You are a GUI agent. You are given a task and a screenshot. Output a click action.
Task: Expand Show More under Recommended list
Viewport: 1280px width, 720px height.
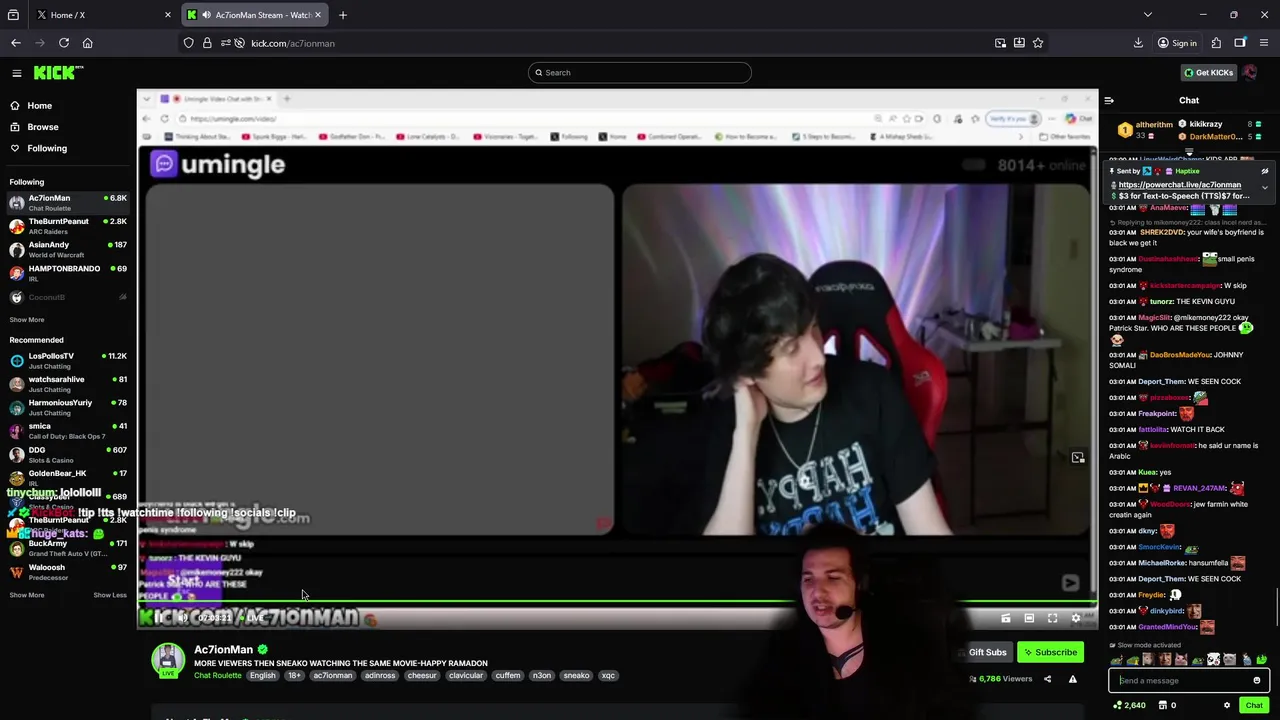pos(27,595)
